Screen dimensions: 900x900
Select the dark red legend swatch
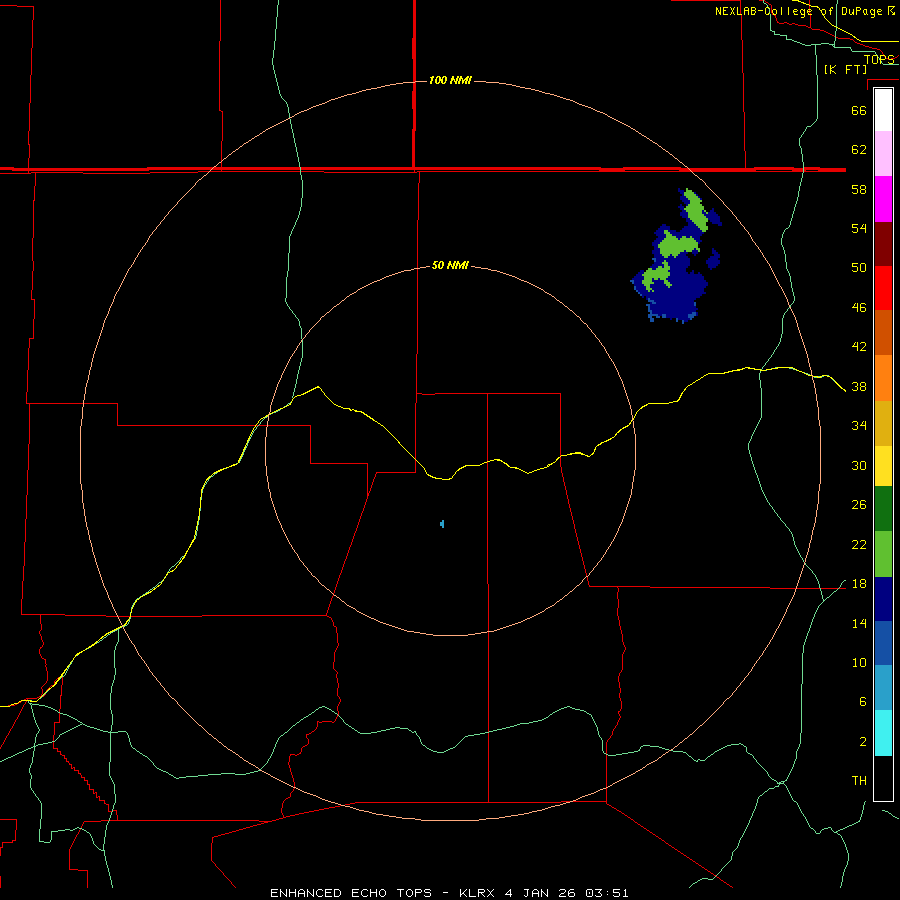(x=883, y=244)
